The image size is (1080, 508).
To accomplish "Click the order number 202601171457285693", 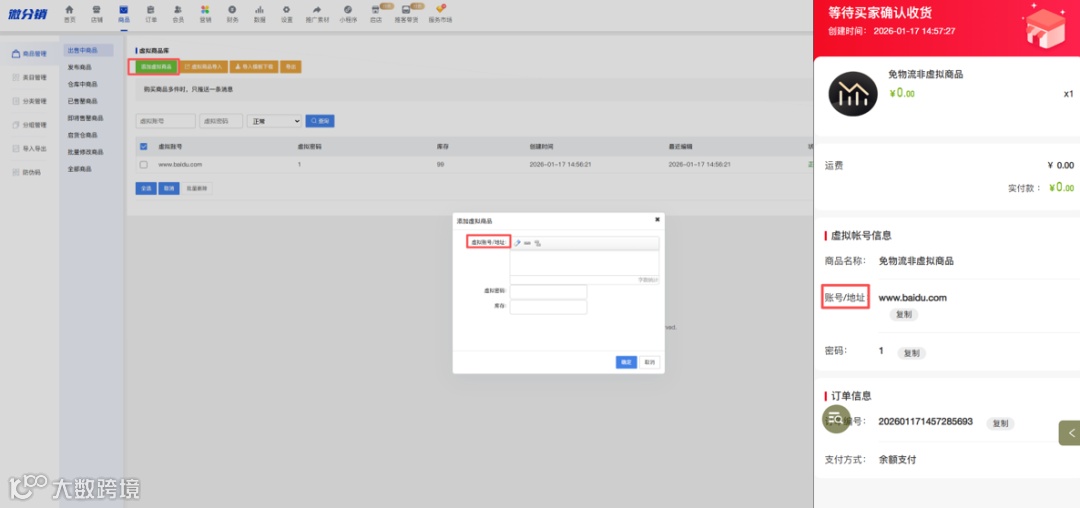I will click(926, 421).
